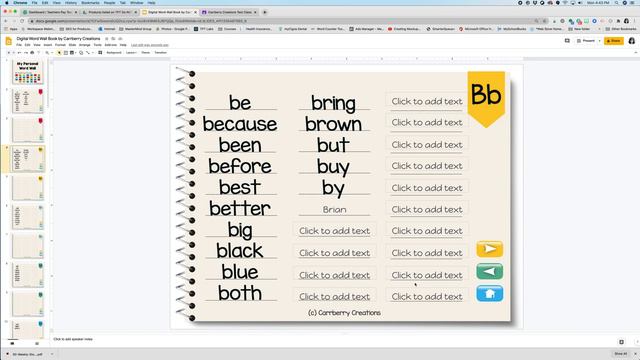The height and width of the screenshot is (360, 640).
Task: Open the Slides Add-ons menu
Action: (x=111, y=45)
